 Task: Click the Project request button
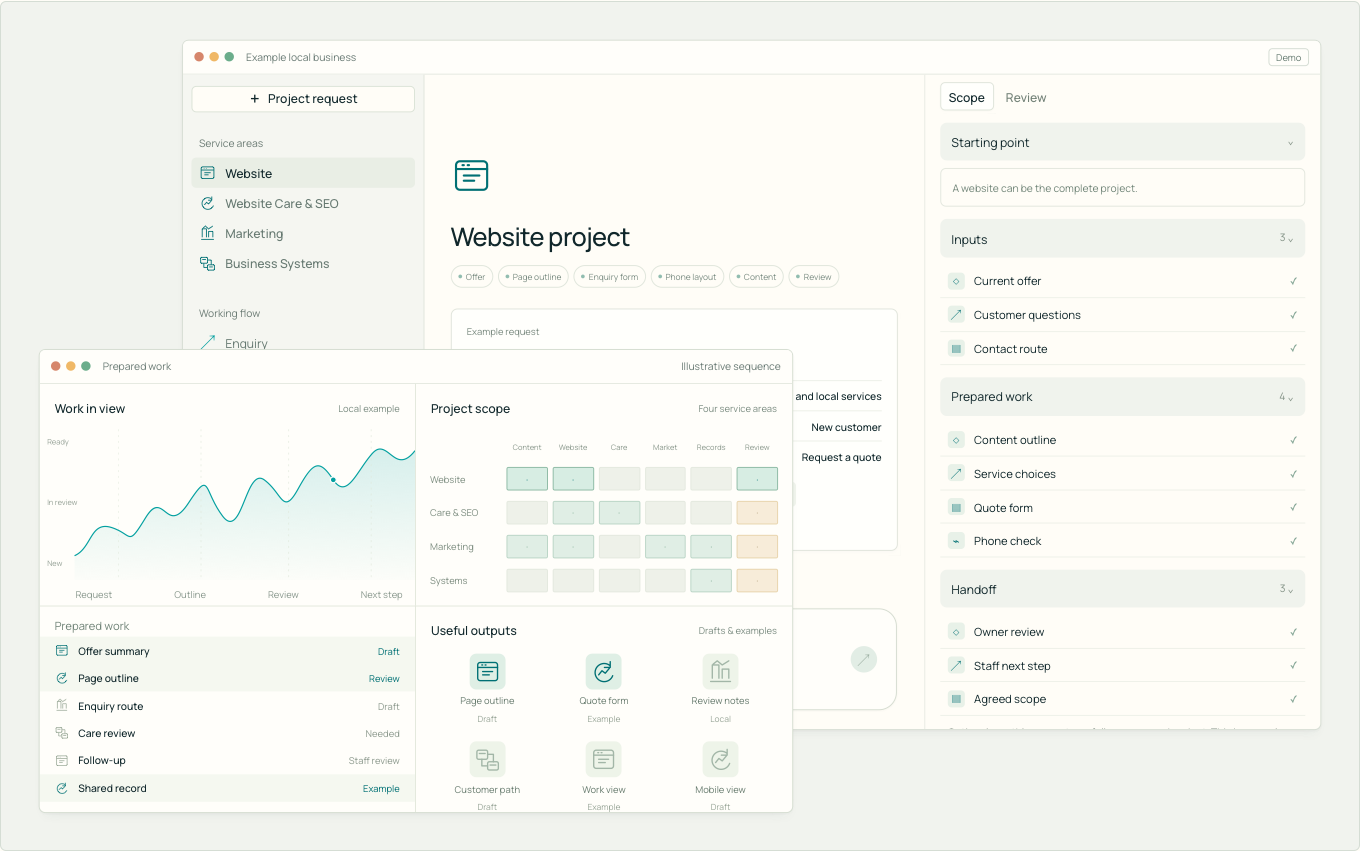[303, 99]
